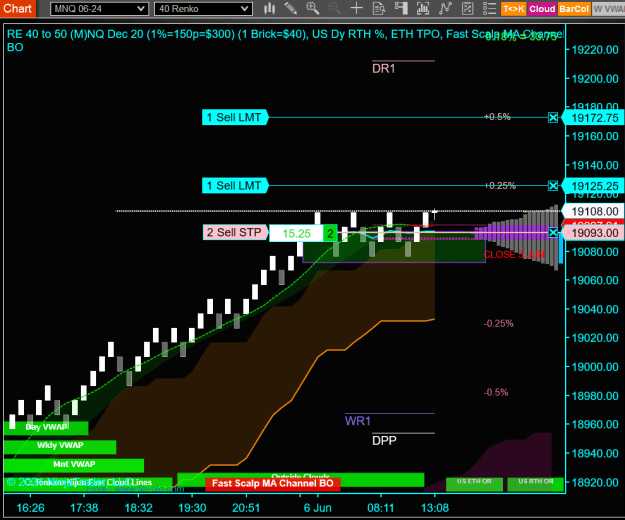Image resolution: width=625 pixels, height=520 pixels.
Task: Click the DR1 pivot label
Action: click(383, 69)
